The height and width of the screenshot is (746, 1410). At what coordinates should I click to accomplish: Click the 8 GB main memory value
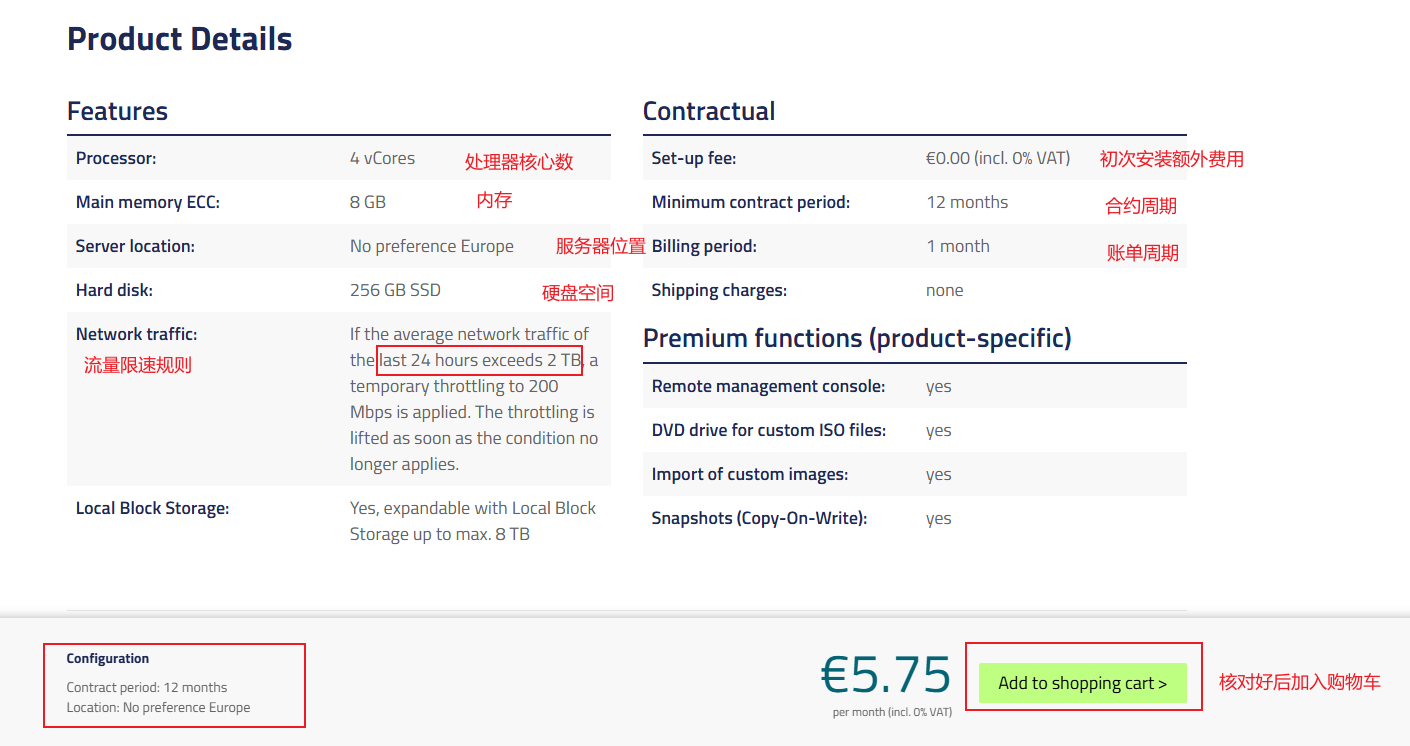(367, 202)
